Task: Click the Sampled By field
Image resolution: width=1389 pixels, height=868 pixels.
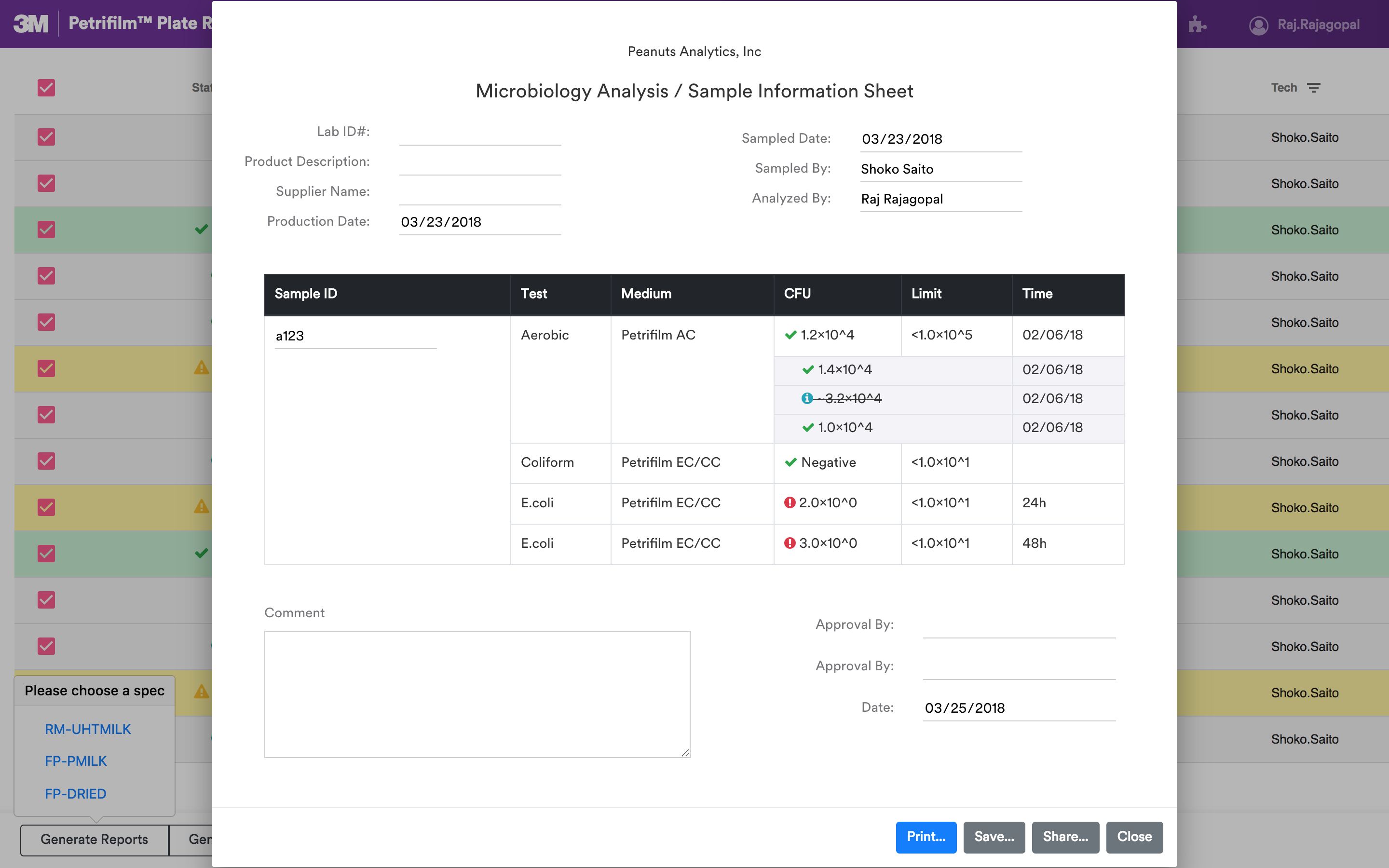Action: (941, 169)
